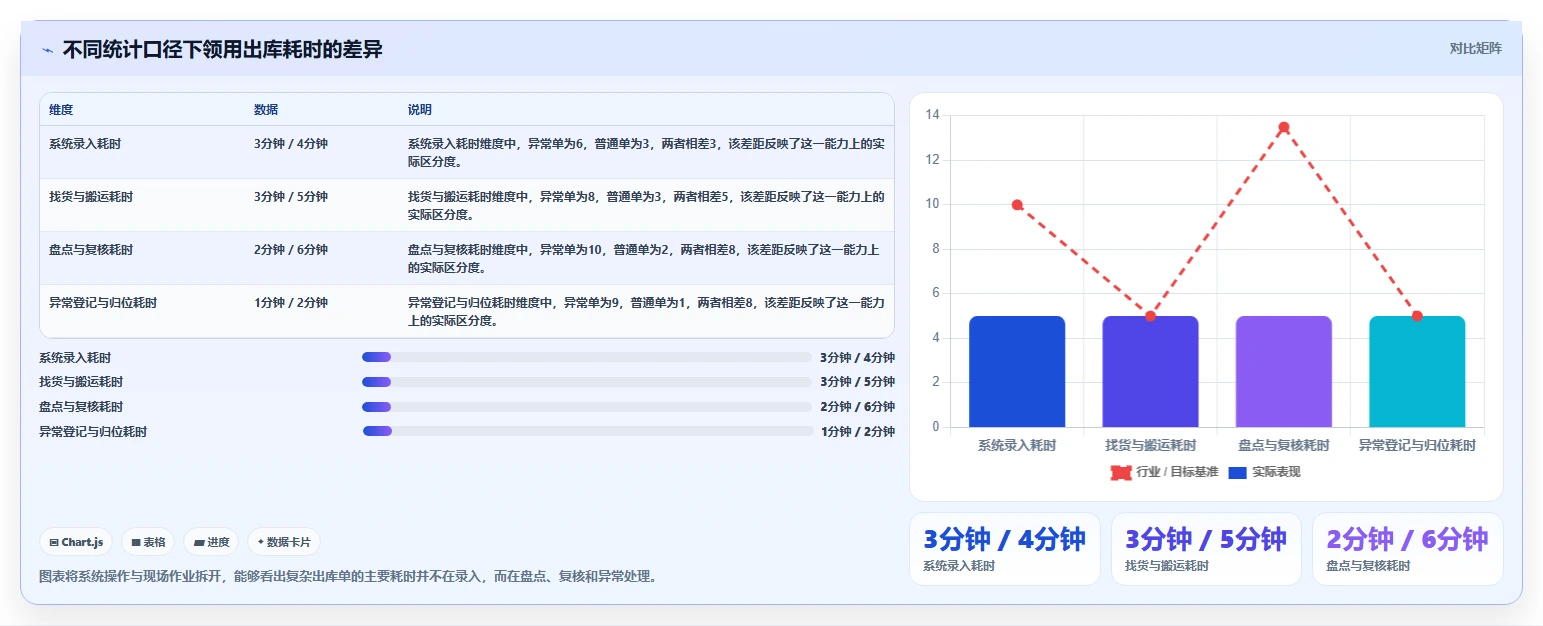Click description text starting 系统录入耗时维度中
Screen dimensions: 1543x626
click(x=646, y=152)
